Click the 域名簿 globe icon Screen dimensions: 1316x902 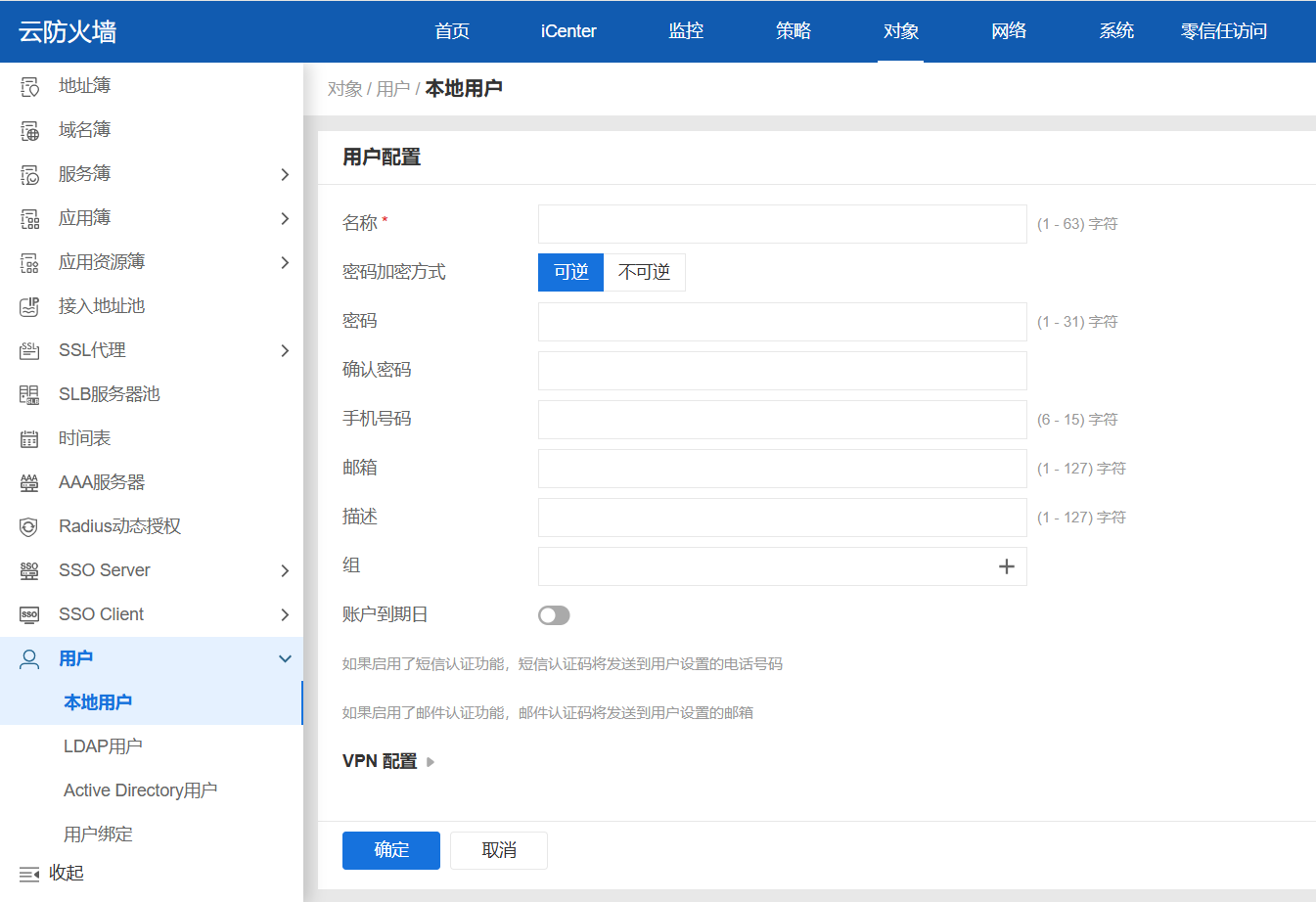29,131
